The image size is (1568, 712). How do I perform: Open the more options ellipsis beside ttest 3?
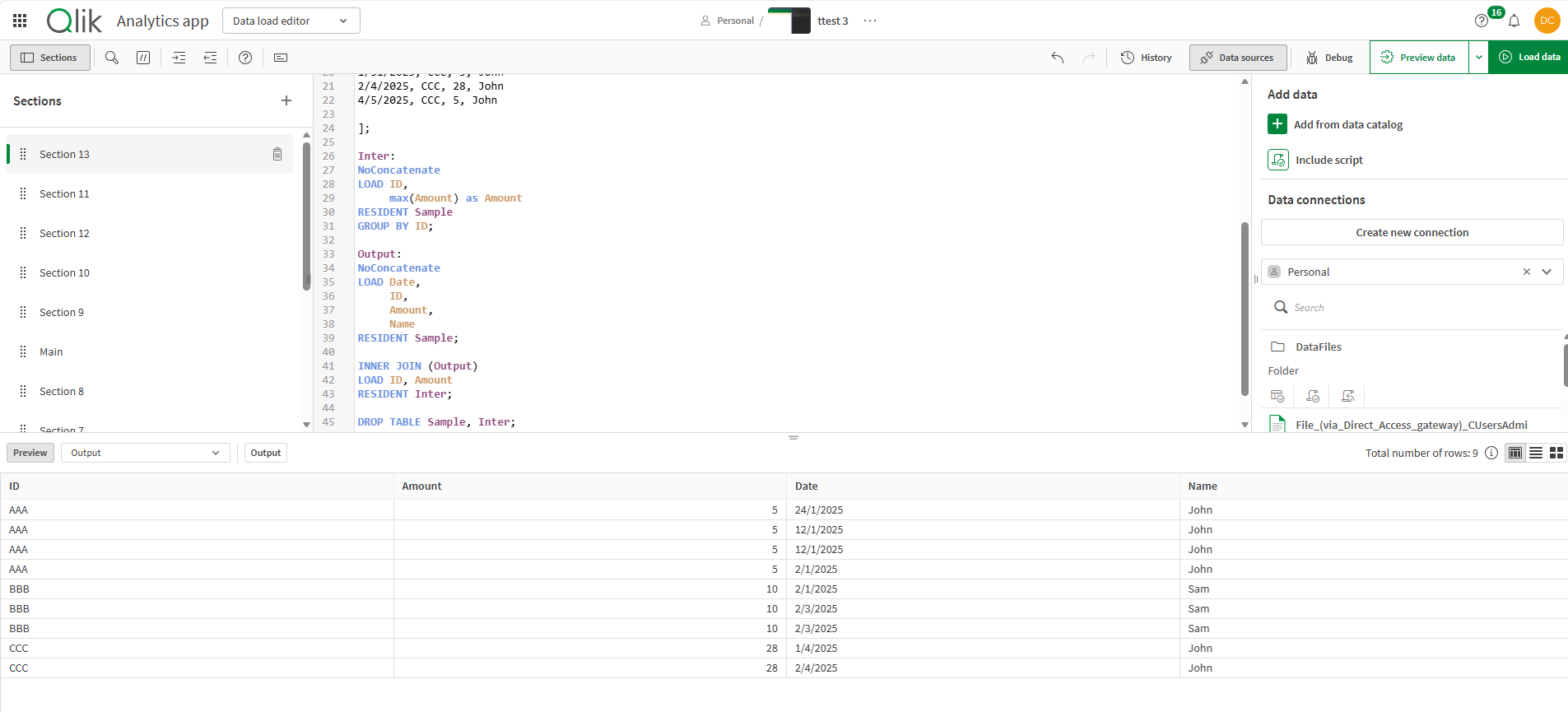(870, 21)
